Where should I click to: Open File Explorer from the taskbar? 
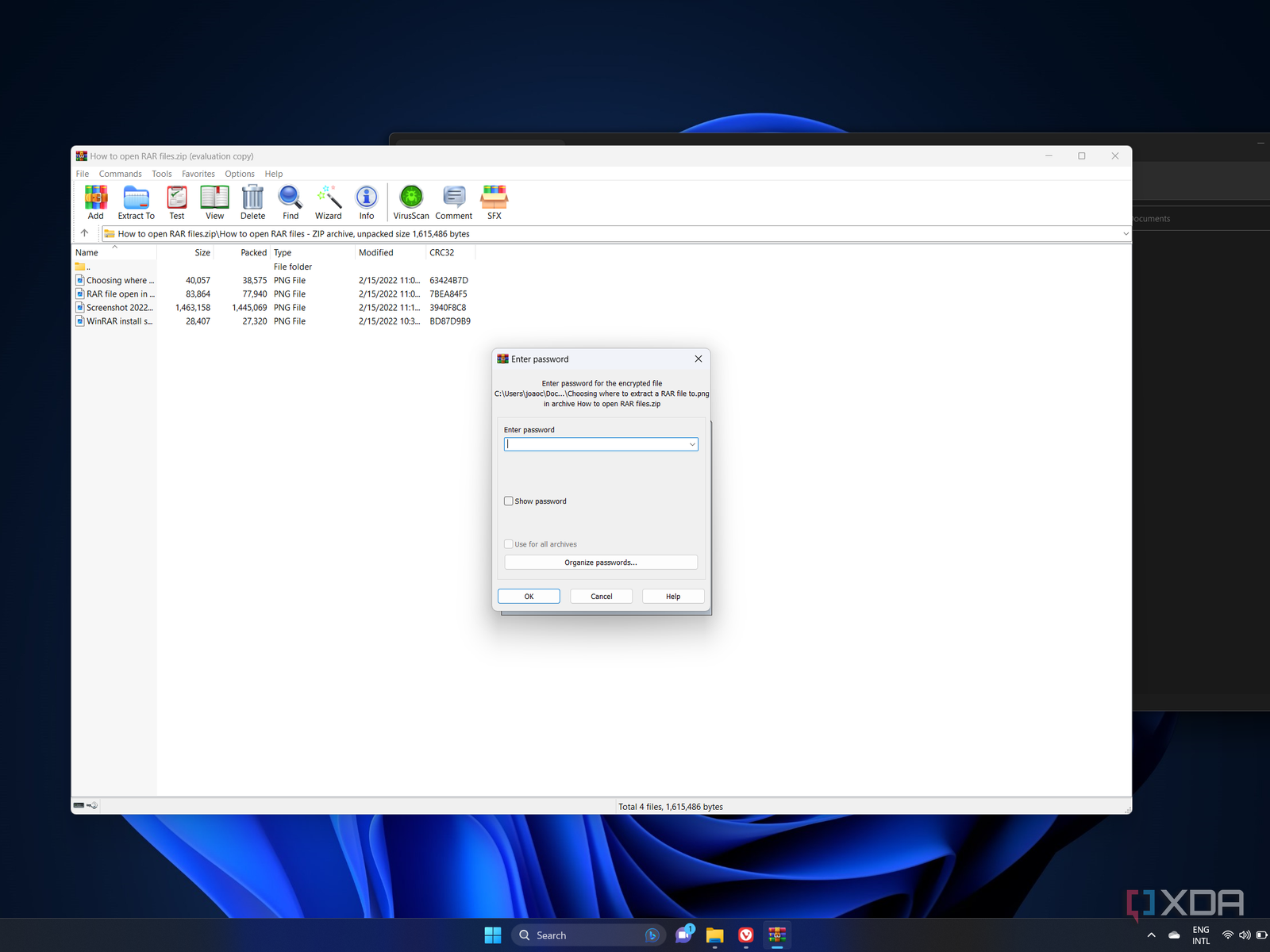click(714, 935)
